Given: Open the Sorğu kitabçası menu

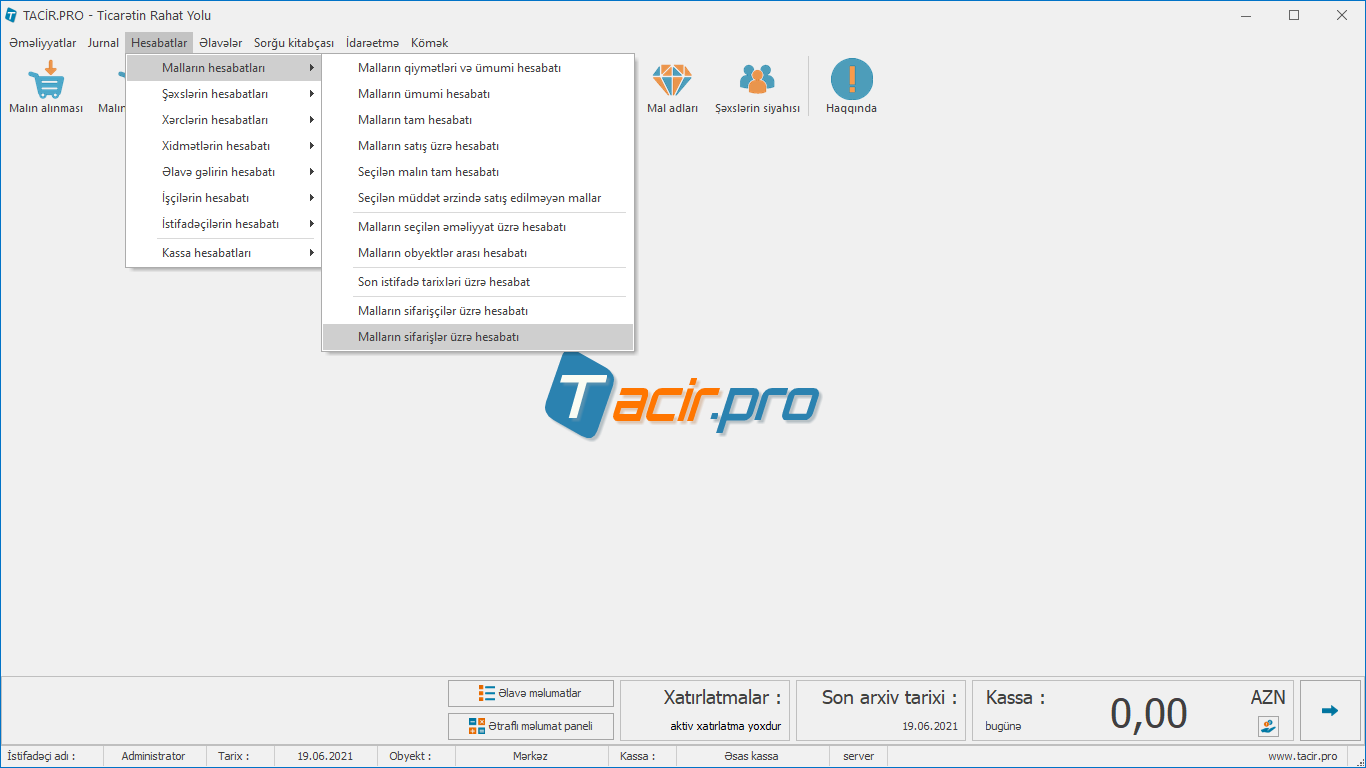Looking at the screenshot, I should (293, 43).
